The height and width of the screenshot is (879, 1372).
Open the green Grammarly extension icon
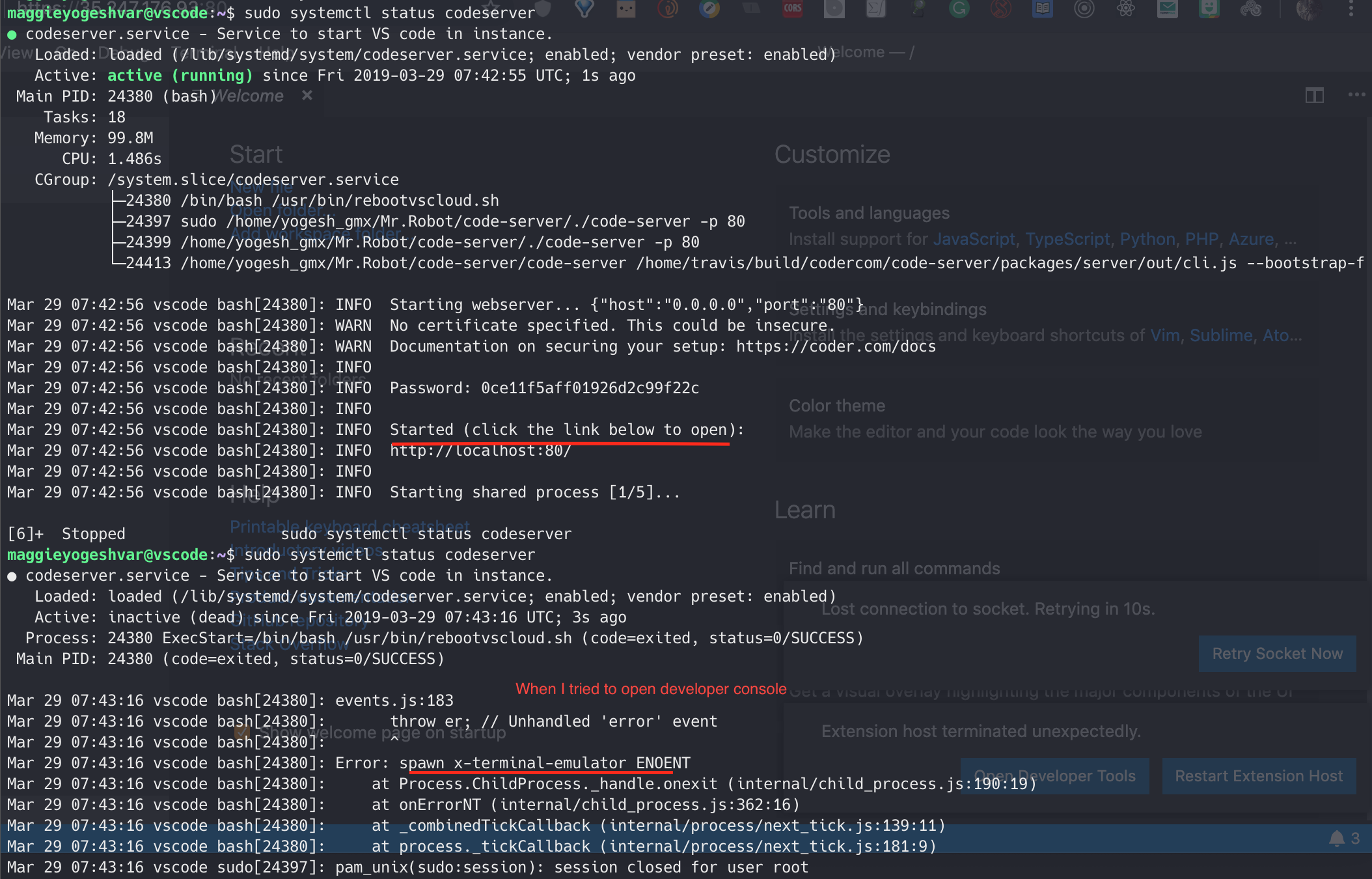959,8
